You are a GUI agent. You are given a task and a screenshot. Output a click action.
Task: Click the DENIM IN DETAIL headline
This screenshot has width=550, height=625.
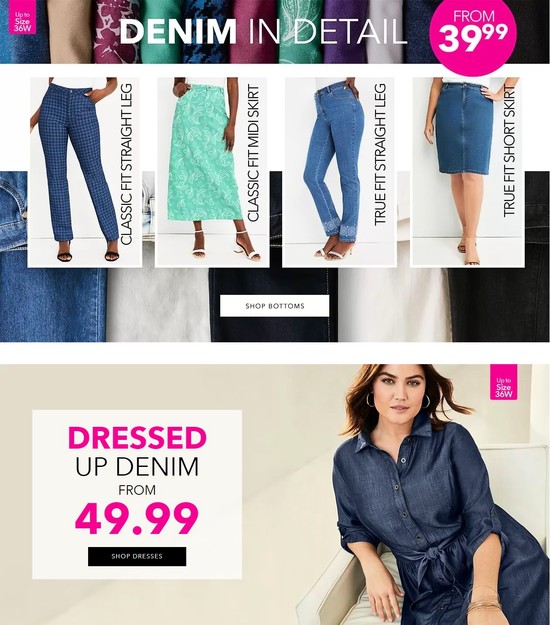(263, 31)
